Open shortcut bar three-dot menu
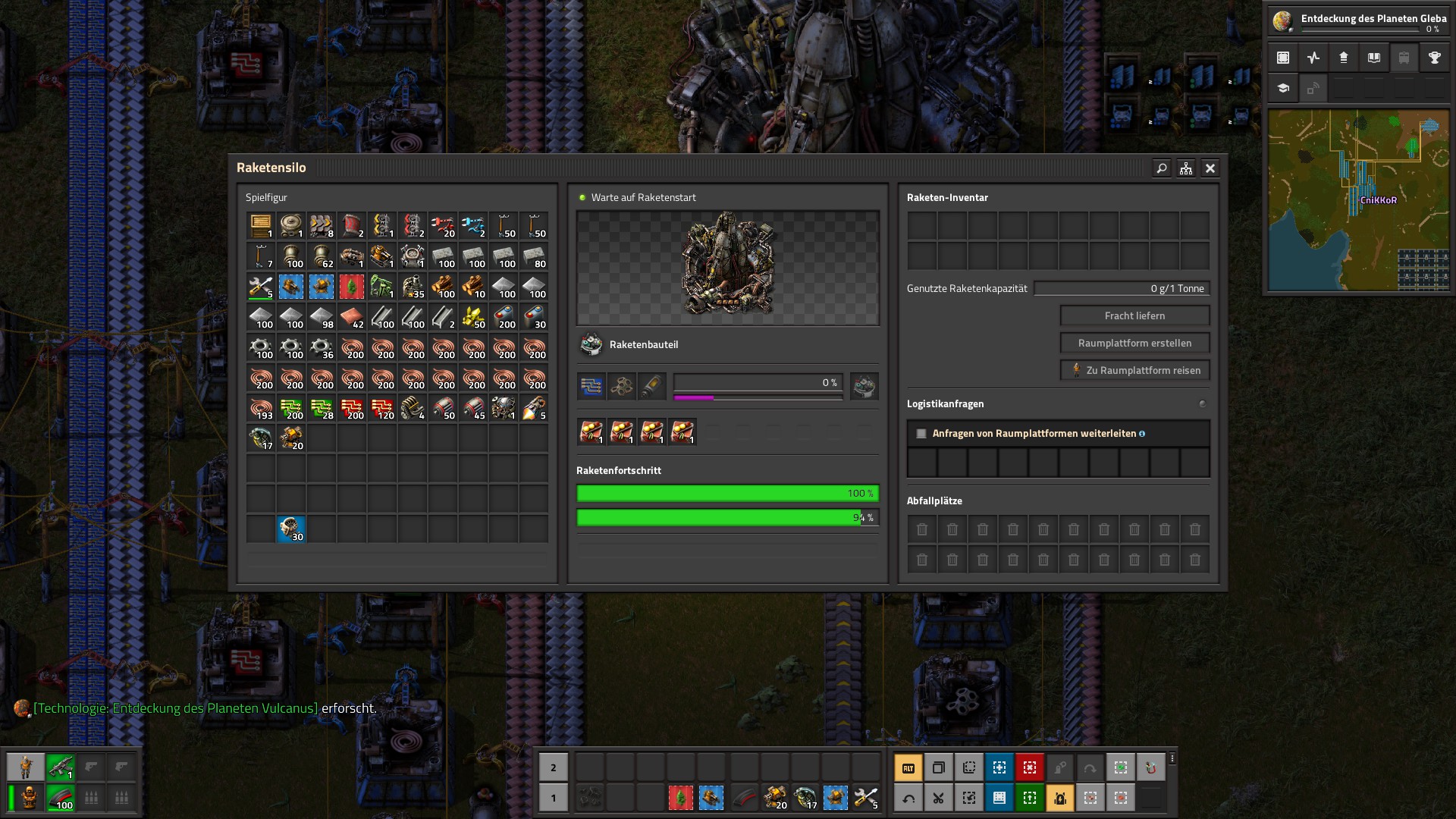Viewport: 1456px width, 819px height. [x=1172, y=758]
